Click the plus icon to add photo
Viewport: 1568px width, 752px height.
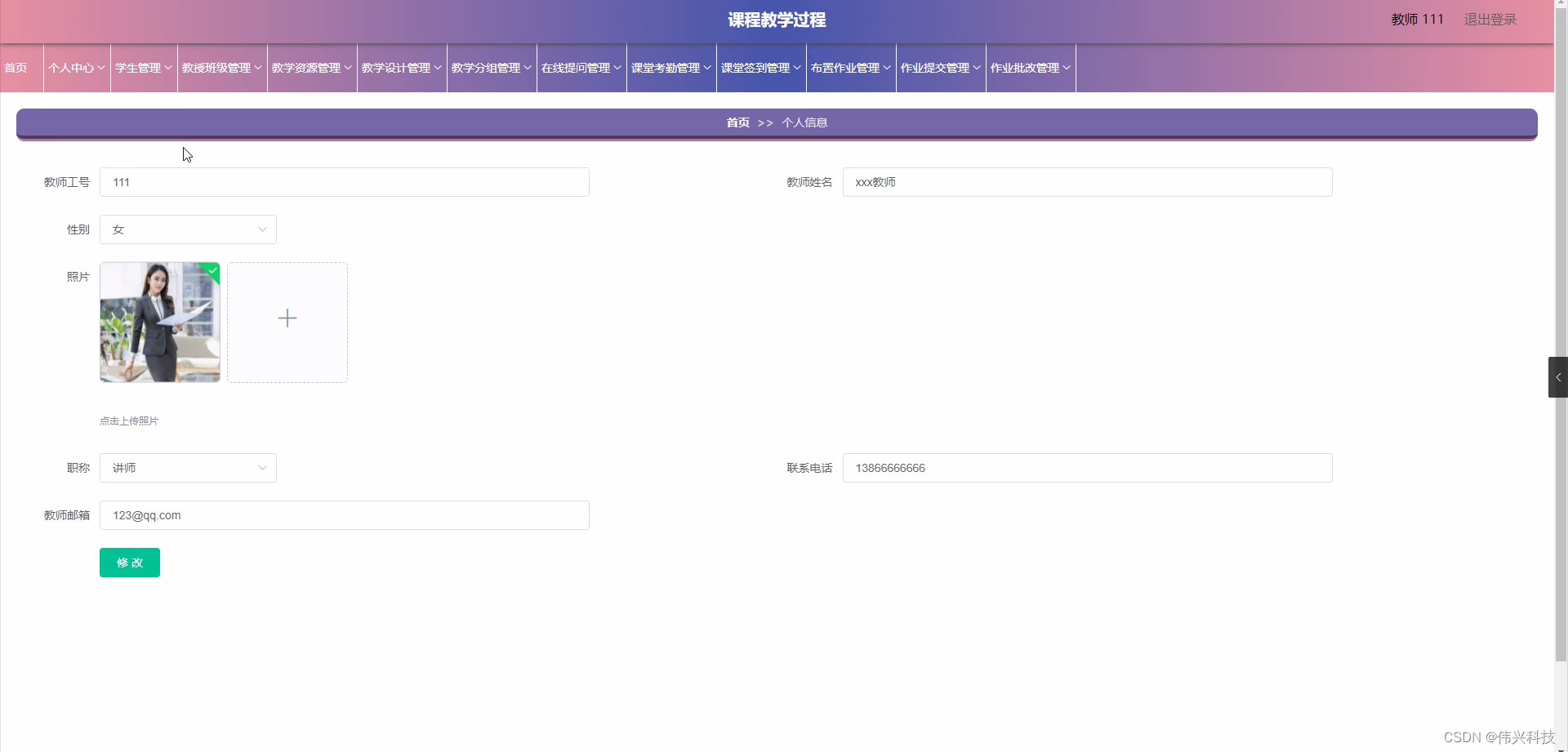pos(287,318)
